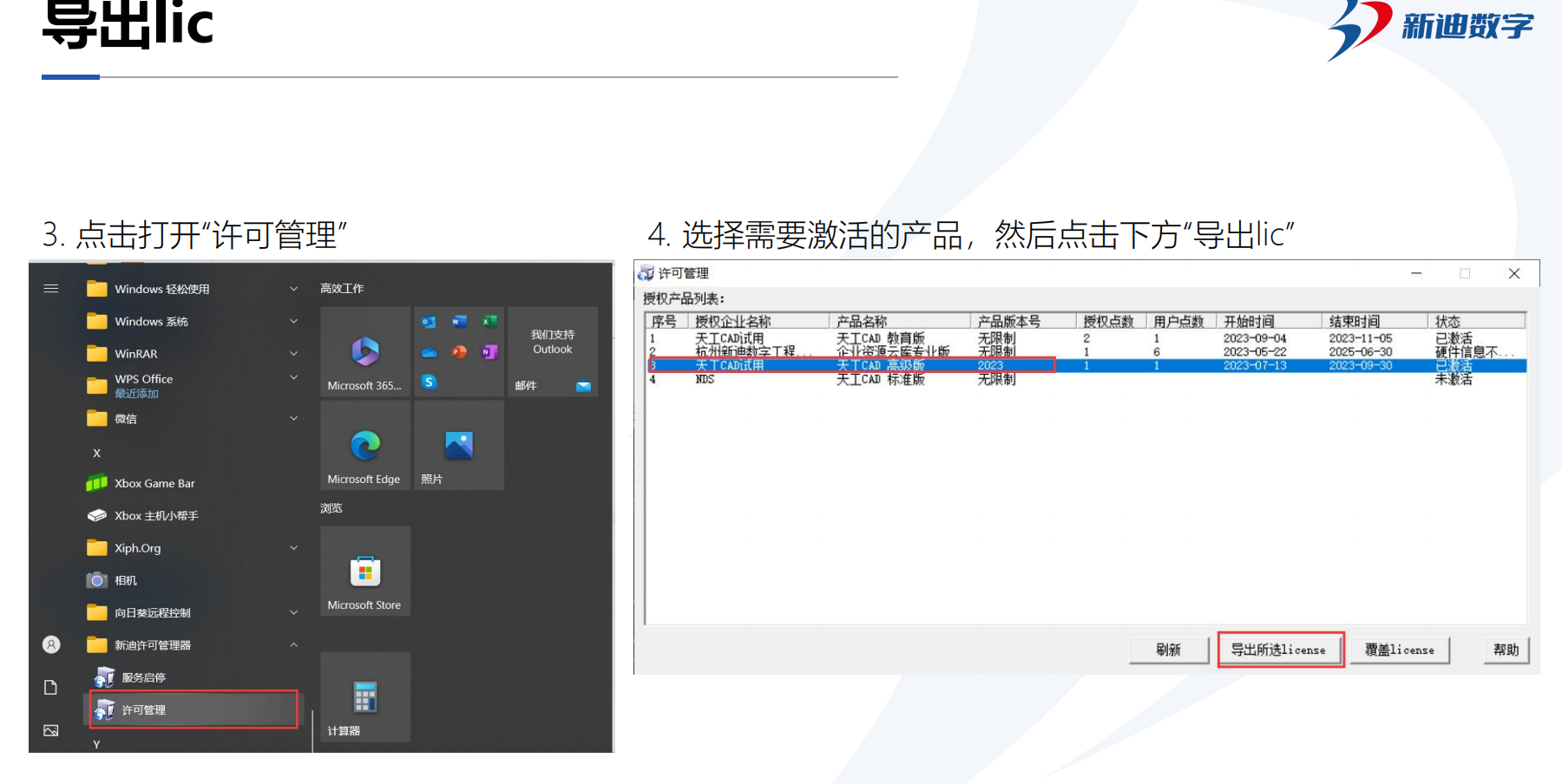Screen dimensions: 1562x784
Task: Click the Word icon in office tile group
Action: [x=459, y=322]
